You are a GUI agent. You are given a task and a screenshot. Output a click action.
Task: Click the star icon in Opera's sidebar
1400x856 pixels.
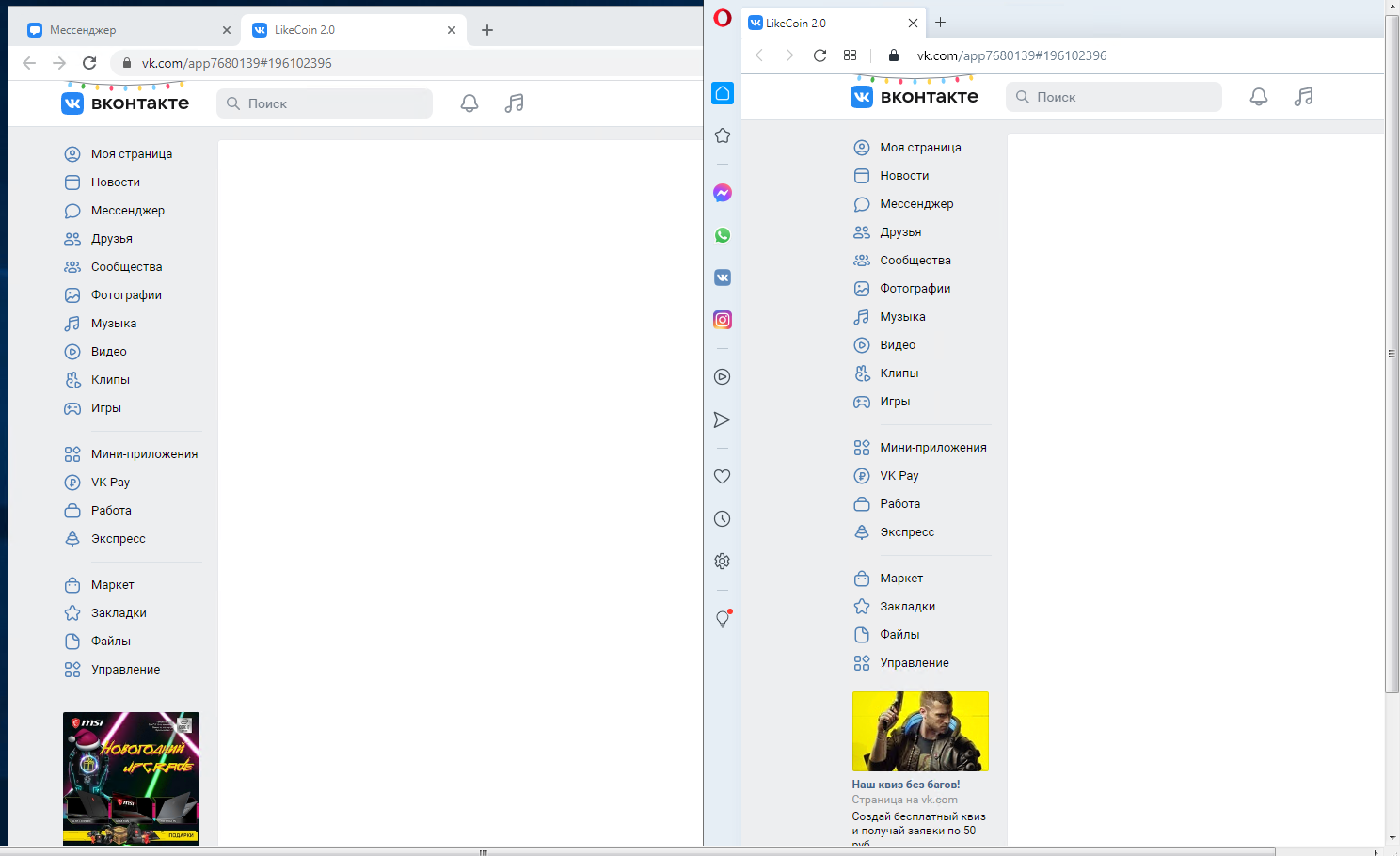[x=723, y=135]
